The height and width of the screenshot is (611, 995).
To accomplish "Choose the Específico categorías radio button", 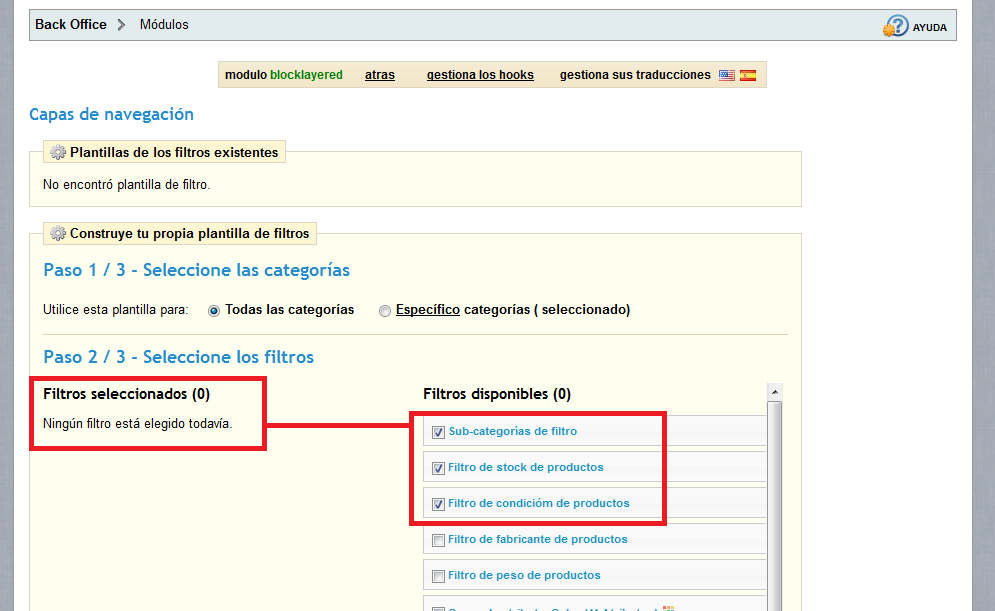I will [385, 311].
